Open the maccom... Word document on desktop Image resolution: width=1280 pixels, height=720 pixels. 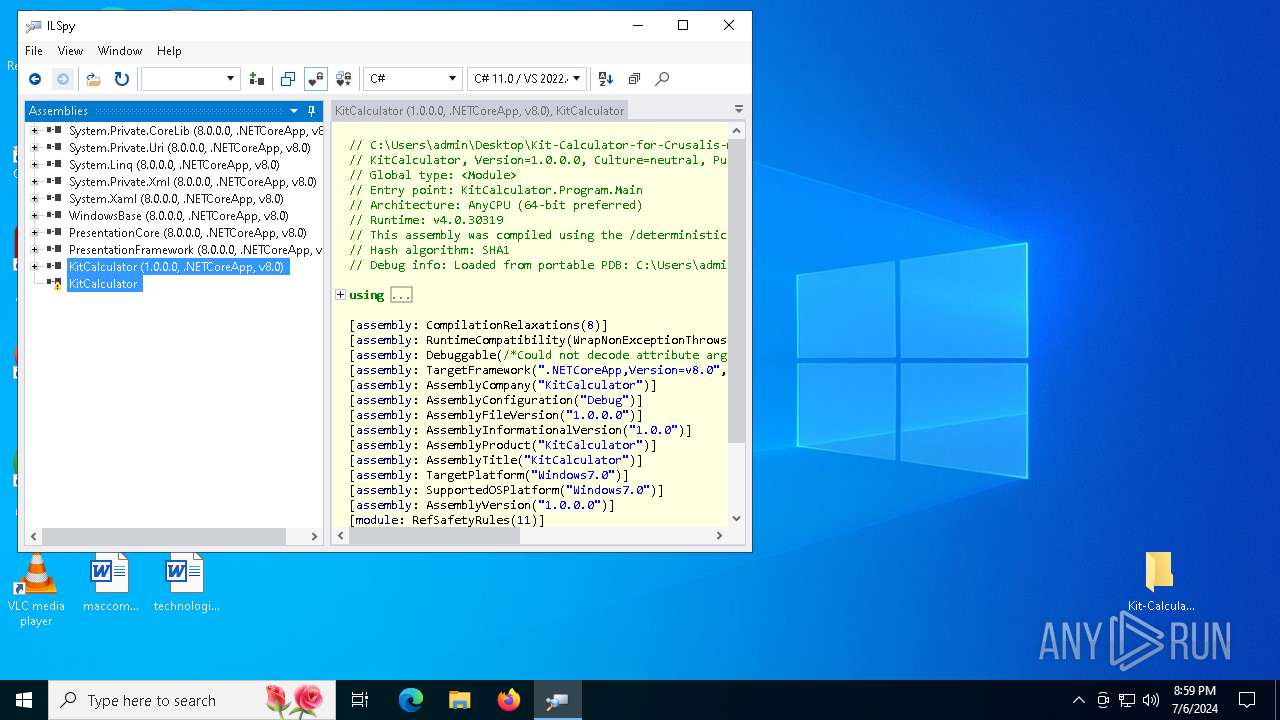(110, 583)
